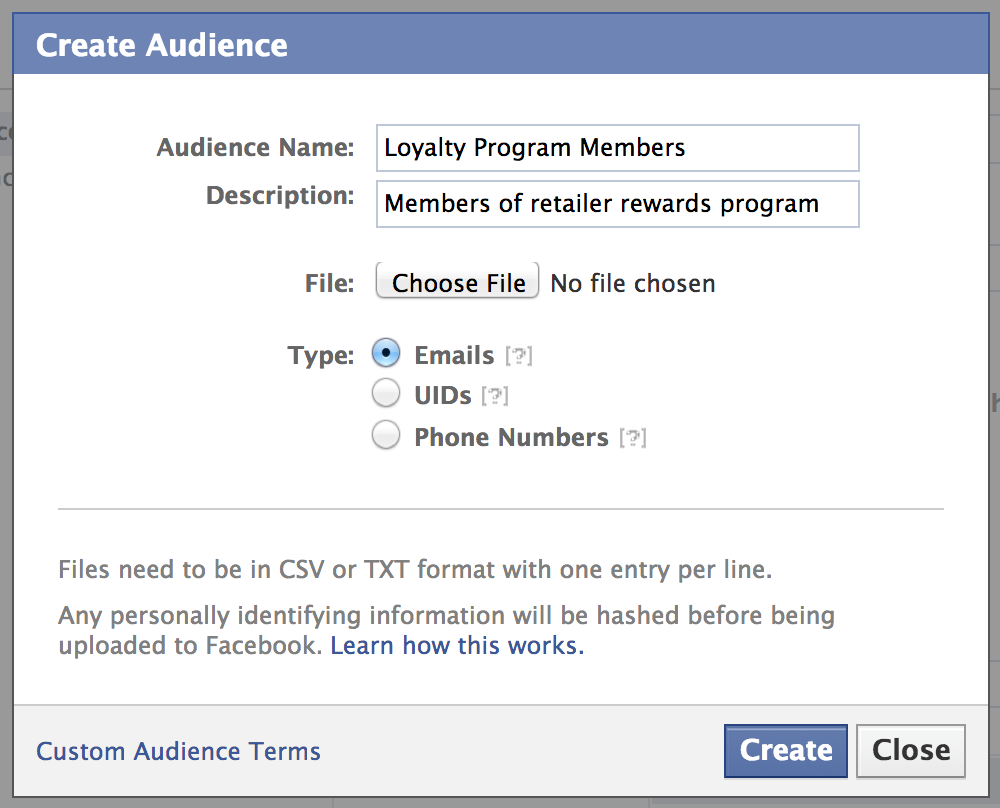Open the help tooltip beside UIDs
Screen dimensions: 1000x808
(495, 396)
